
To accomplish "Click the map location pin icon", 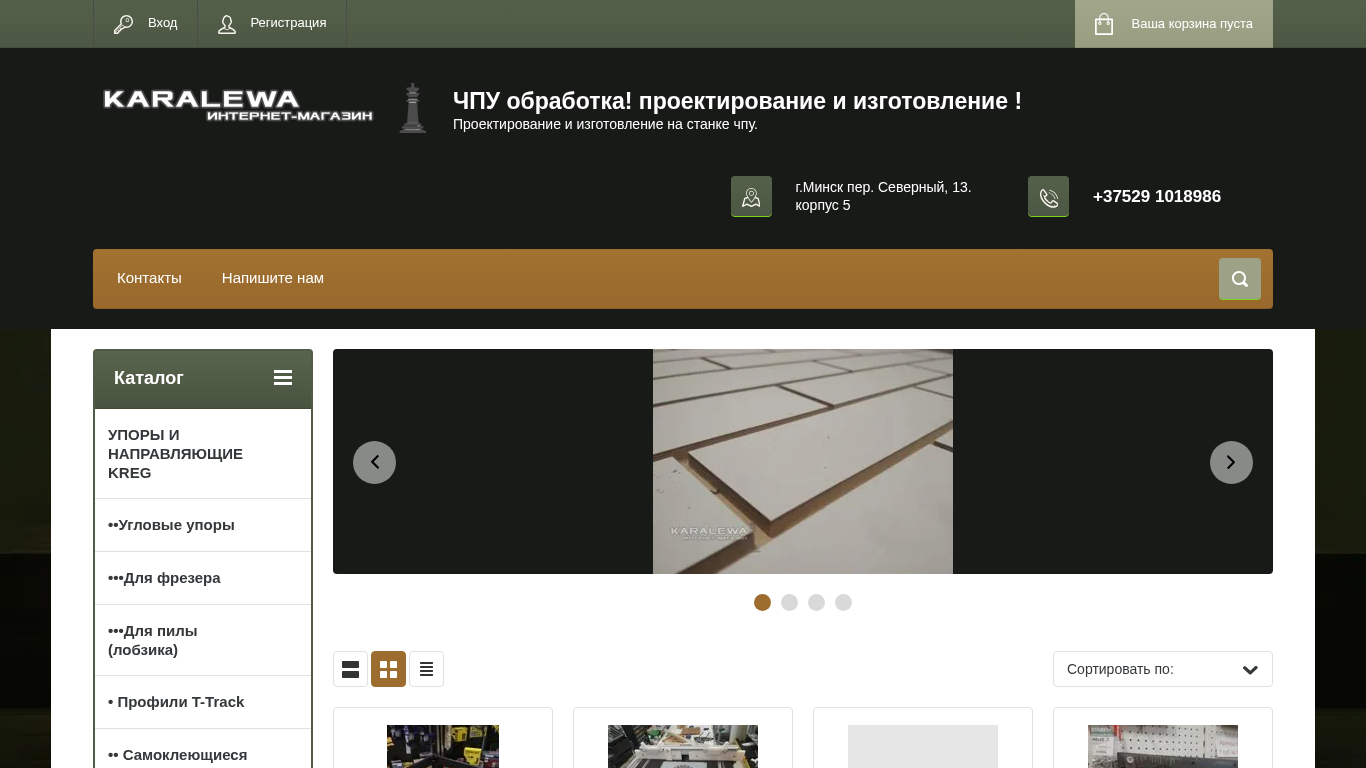I will coord(751,197).
